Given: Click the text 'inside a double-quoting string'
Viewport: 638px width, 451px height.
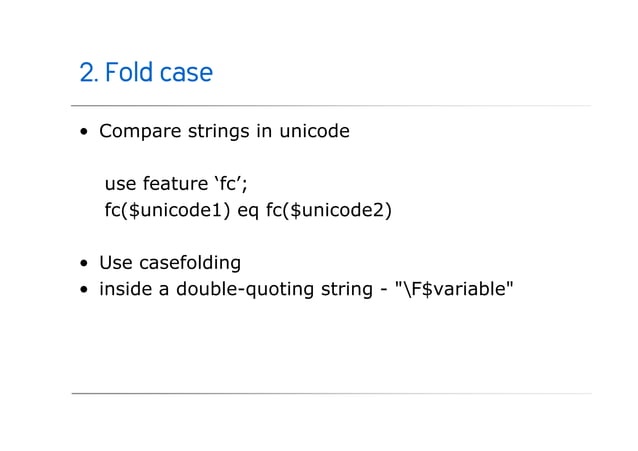Looking at the screenshot, I should [x=236, y=289].
